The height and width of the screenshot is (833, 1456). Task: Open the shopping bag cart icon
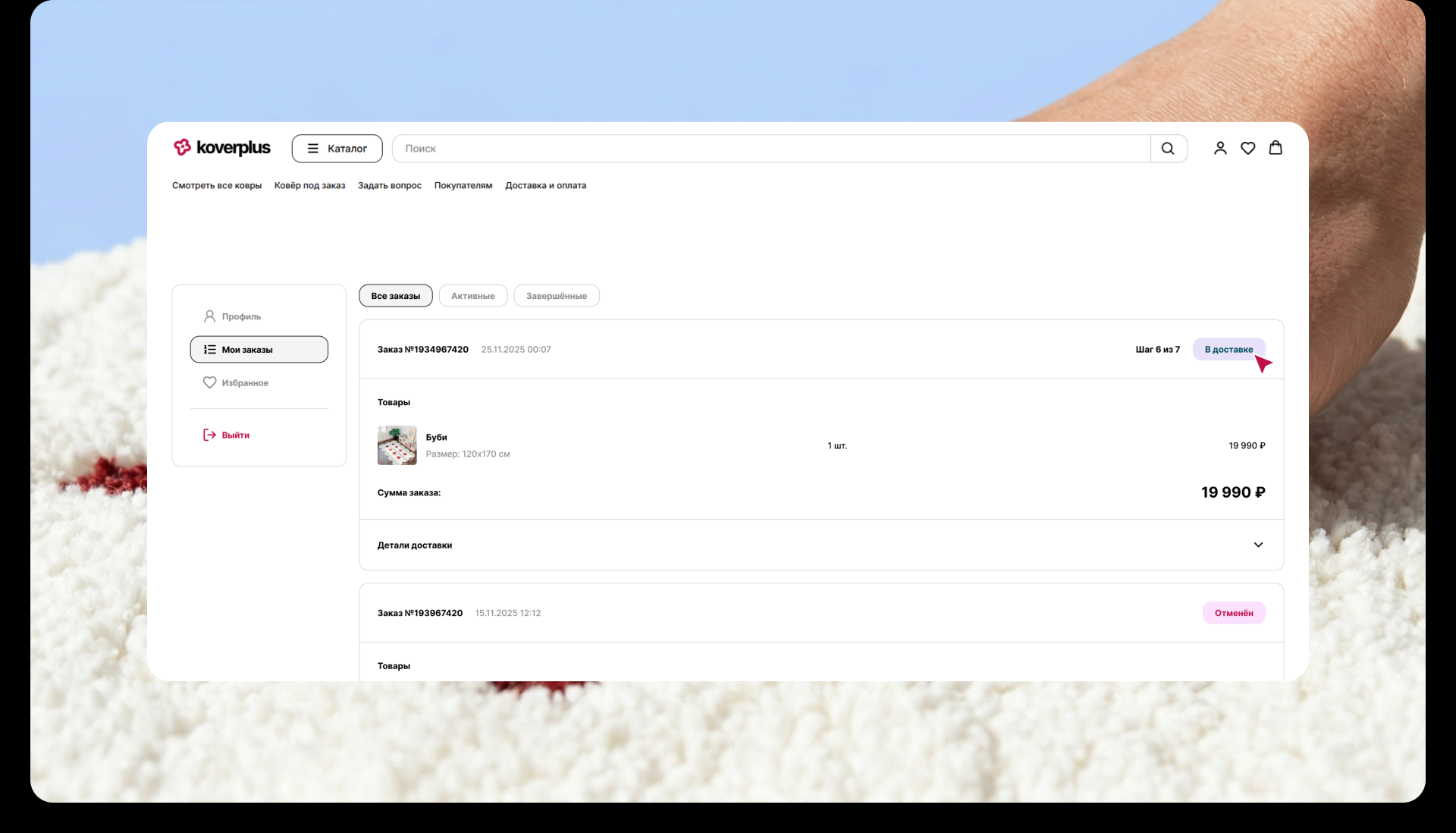pyautogui.click(x=1276, y=148)
